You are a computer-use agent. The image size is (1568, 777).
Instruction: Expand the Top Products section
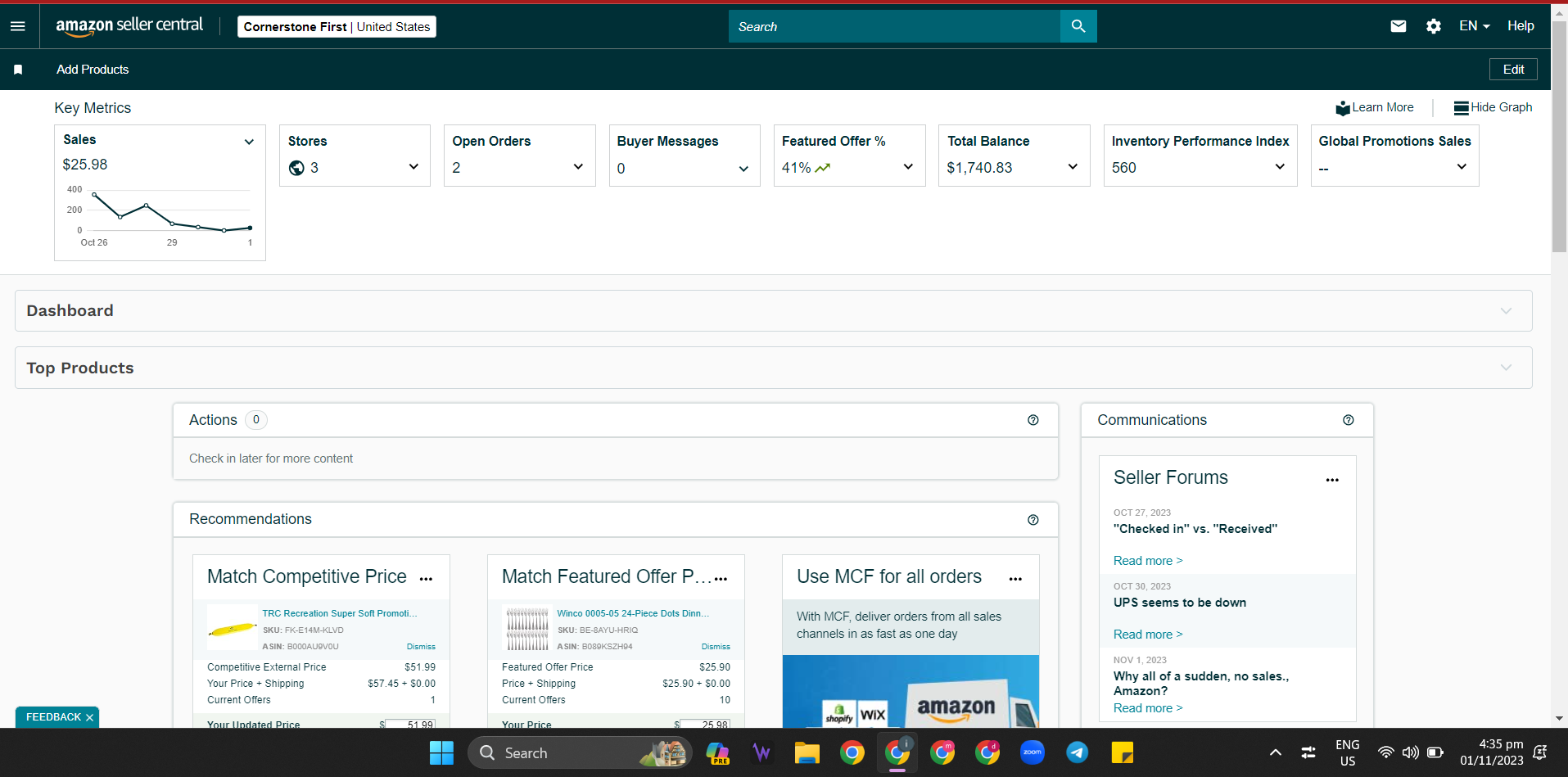coord(774,368)
